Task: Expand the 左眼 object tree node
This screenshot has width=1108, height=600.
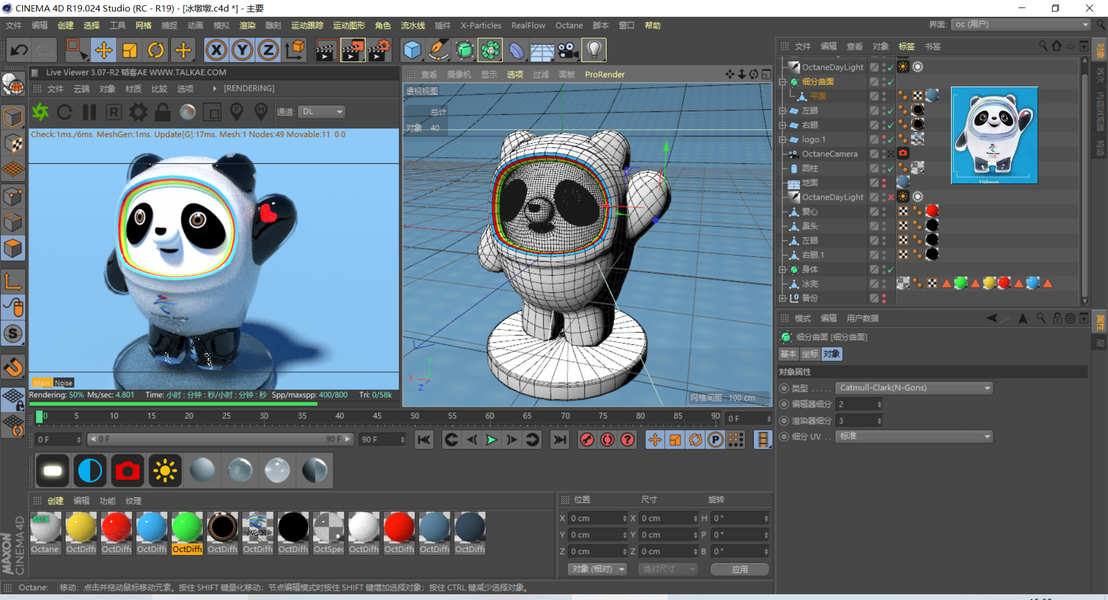Action: [782, 111]
